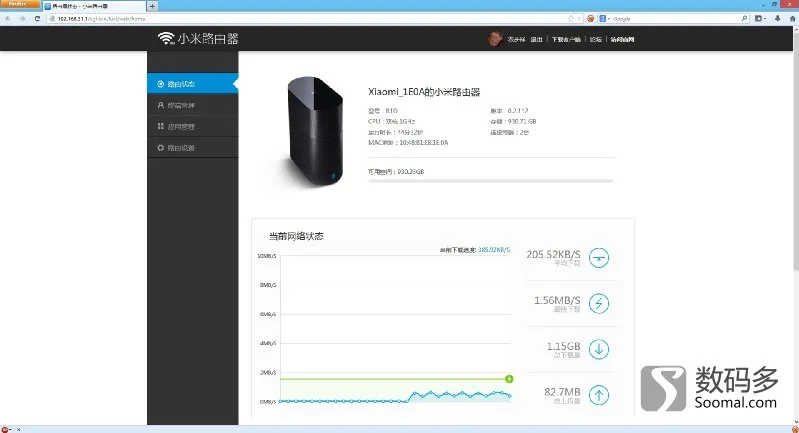
Task: Click the router product image
Action: tap(315, 131)
